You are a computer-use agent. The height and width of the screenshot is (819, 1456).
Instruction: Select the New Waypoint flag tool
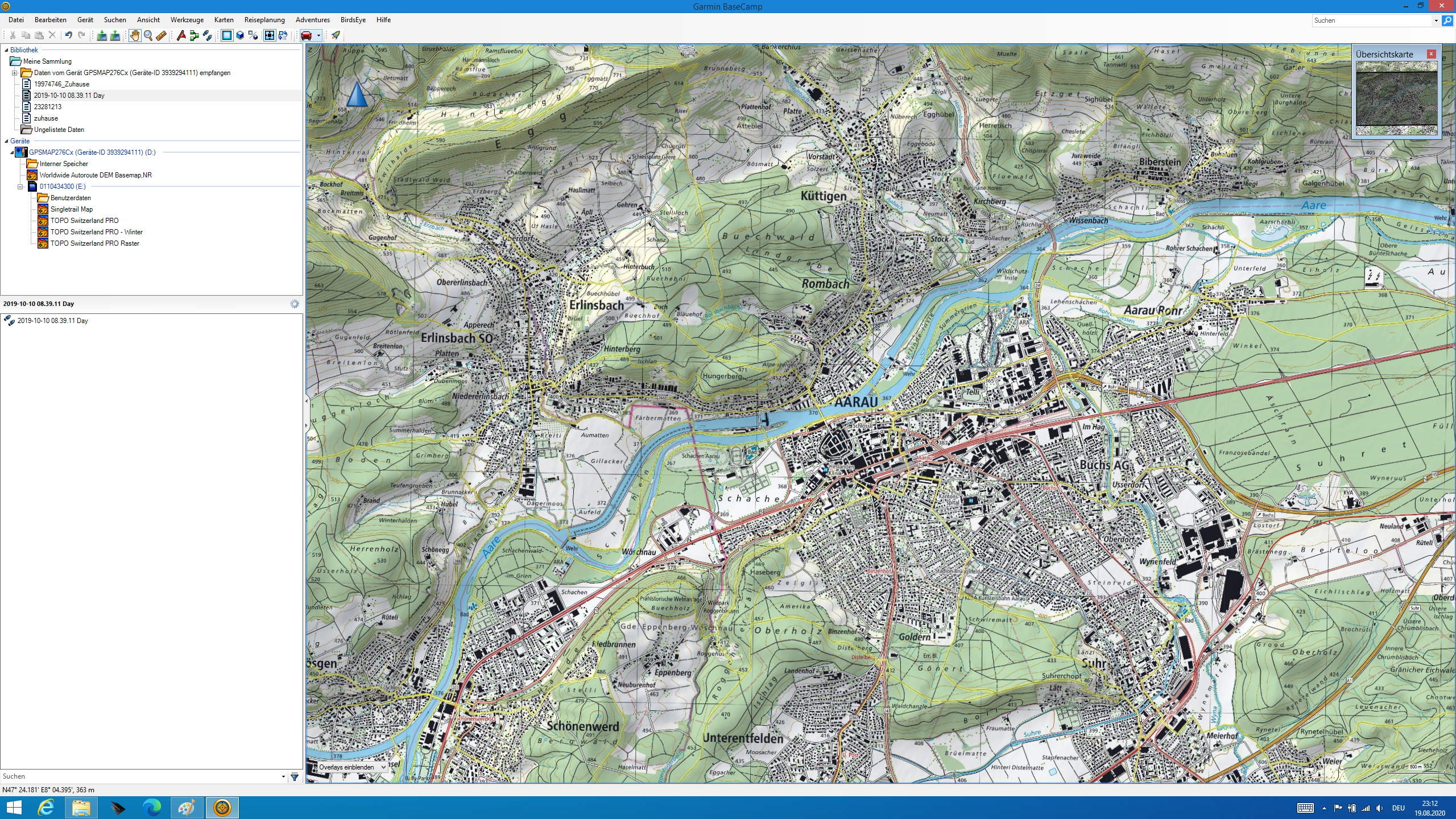coord(181,35)
